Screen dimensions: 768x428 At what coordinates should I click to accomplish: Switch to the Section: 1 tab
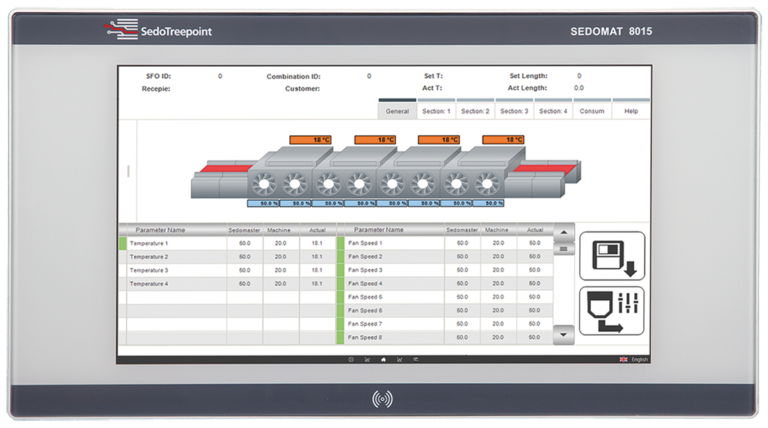pyautogui.click(x=436, y=111)
